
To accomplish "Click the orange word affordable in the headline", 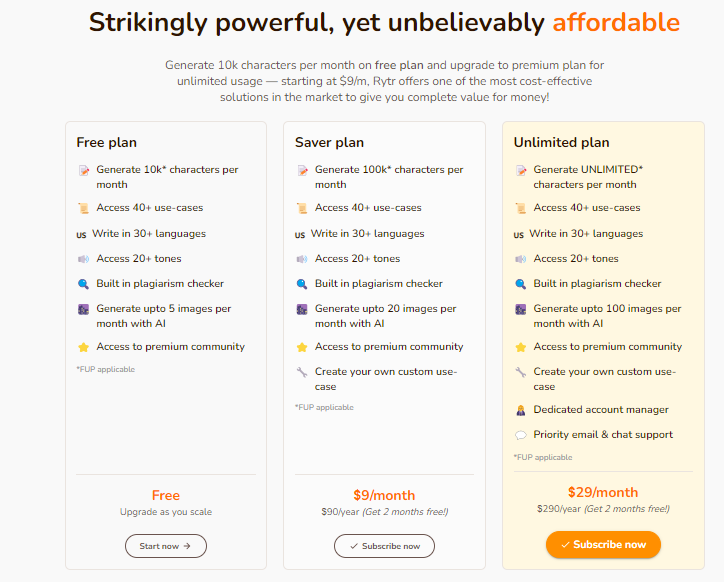I will click(x=616, y=22).
